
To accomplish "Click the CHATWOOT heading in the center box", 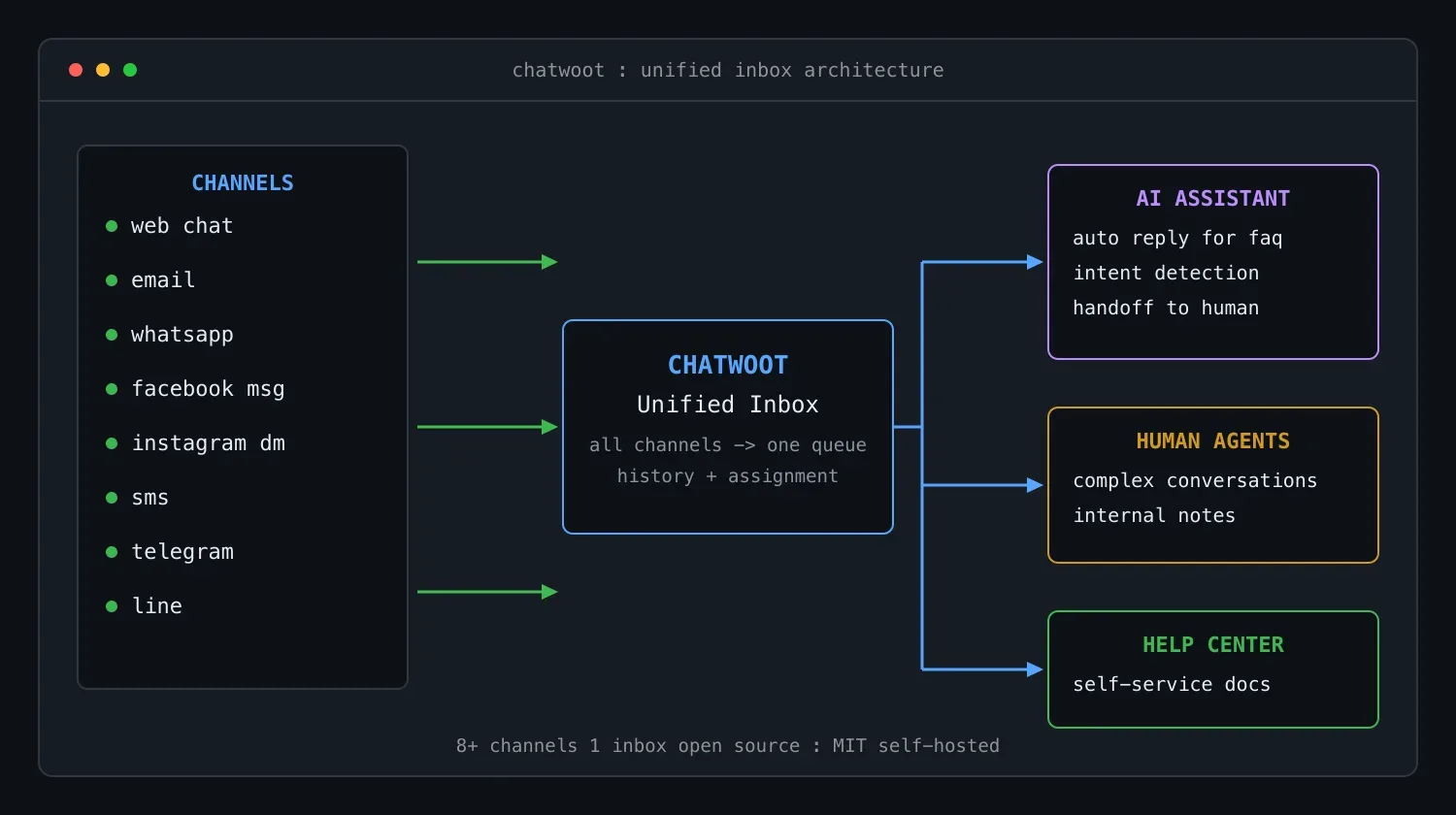I will (x=728, y=365).
